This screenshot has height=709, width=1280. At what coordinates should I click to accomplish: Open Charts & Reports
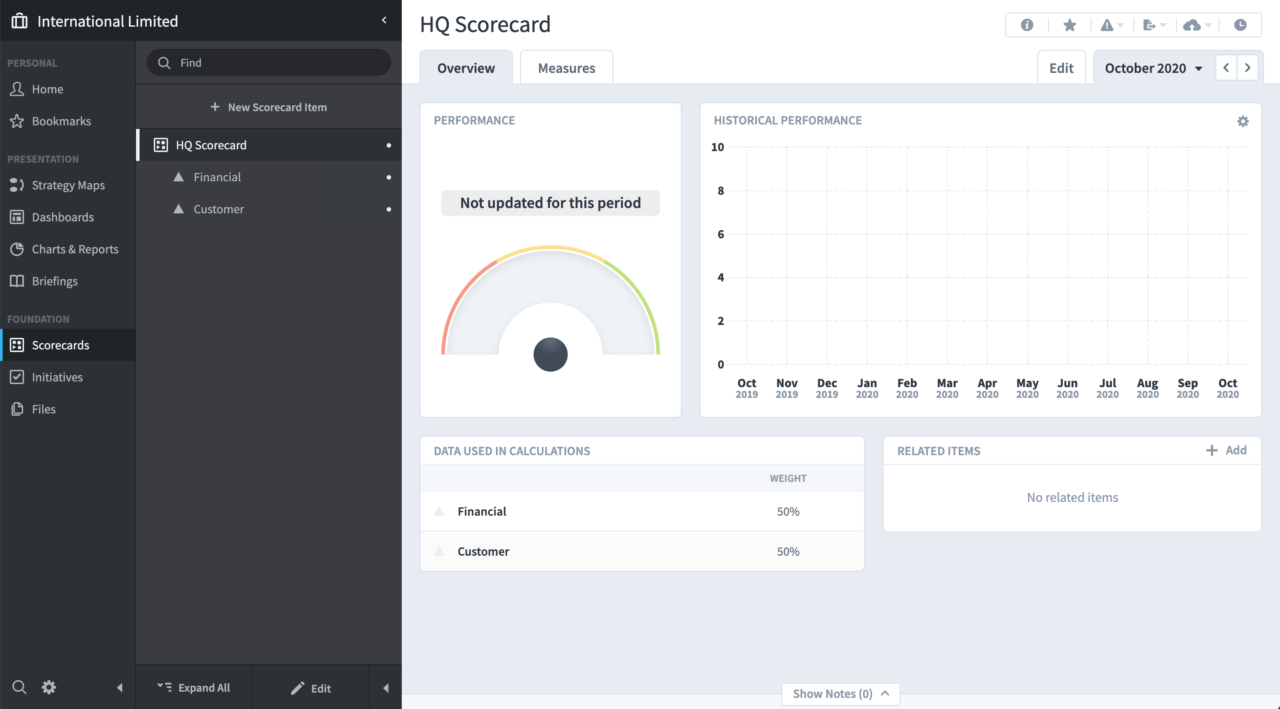click(x=17, y=249)
